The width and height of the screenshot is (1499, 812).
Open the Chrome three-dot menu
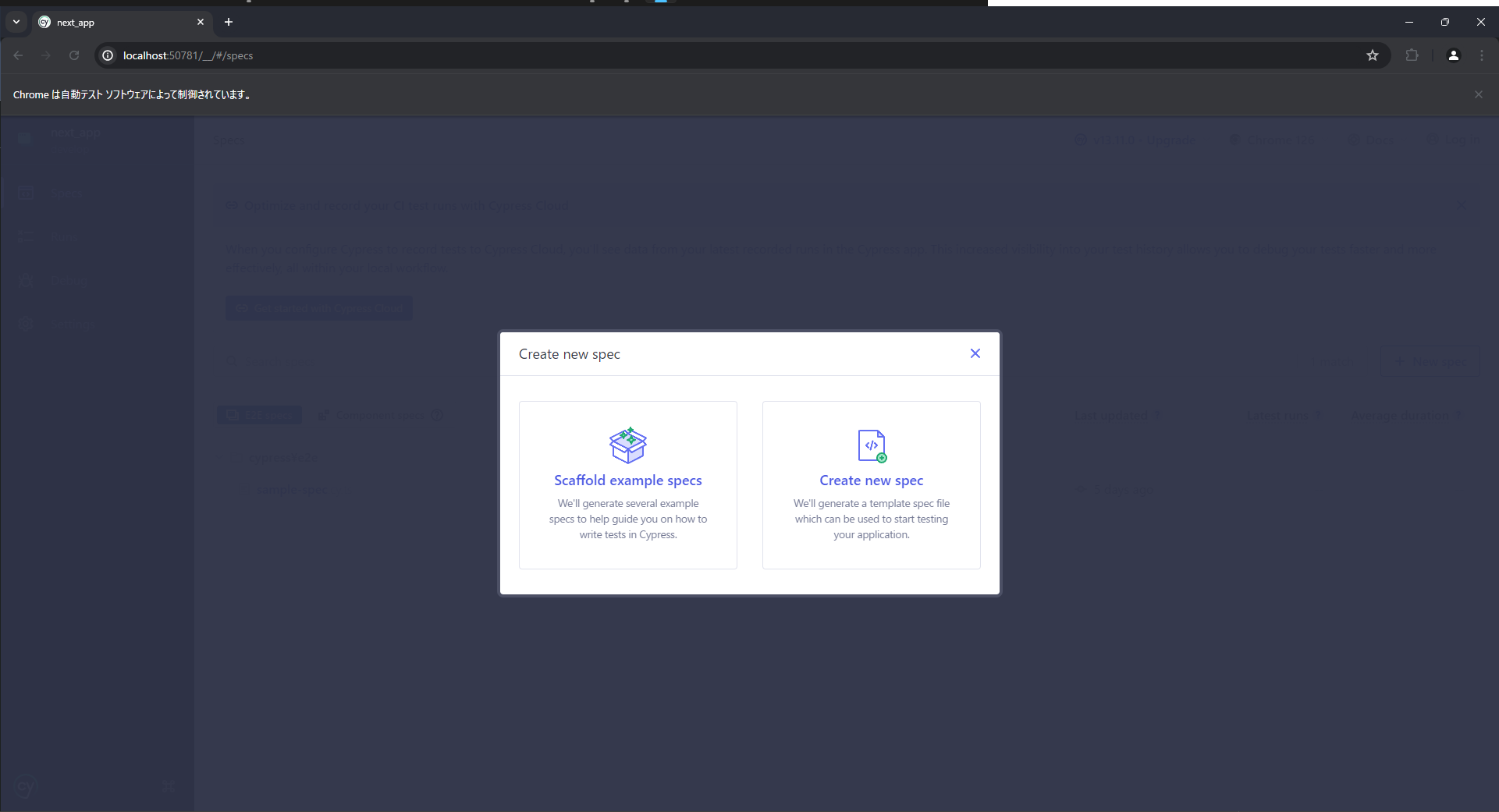click(1482, 55)
